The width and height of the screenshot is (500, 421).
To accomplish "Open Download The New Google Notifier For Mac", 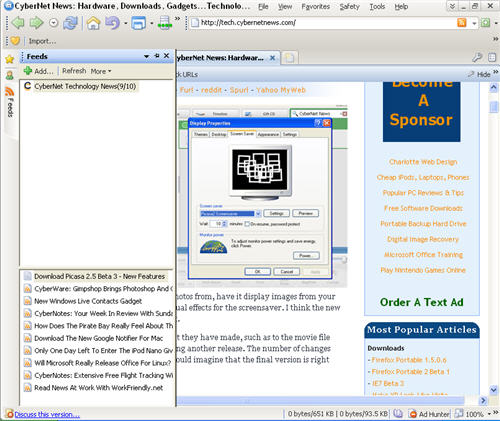I will [99, 338].
